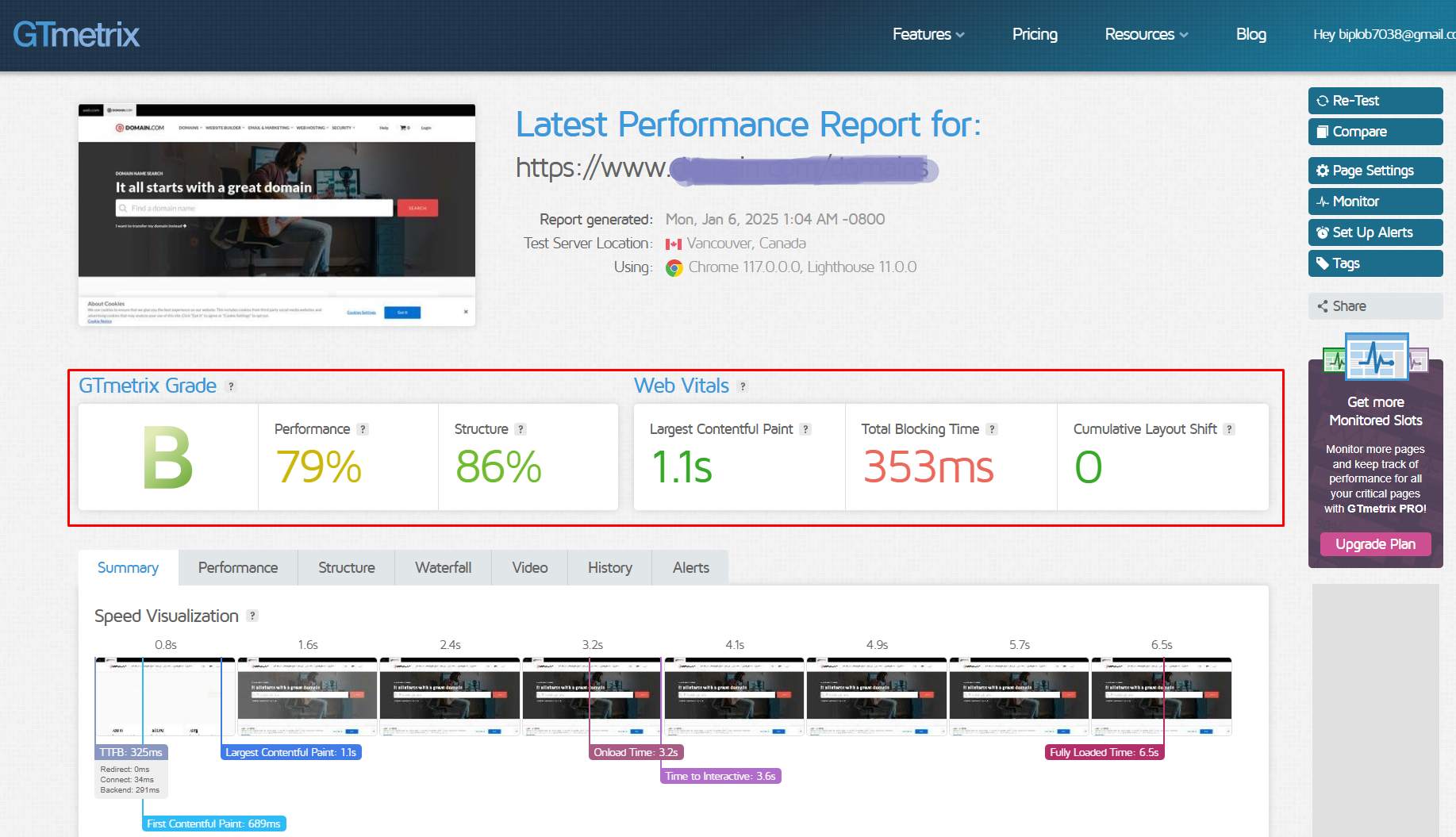
Task: Click the Vancouver, Canada location text
Action: tap(747, 244)
